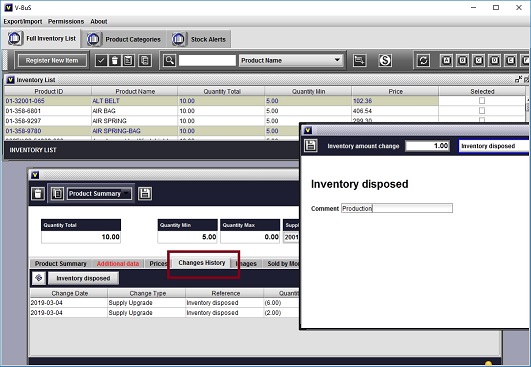Click the dollar sign S toolbar icon

click(x=385, y=61)
